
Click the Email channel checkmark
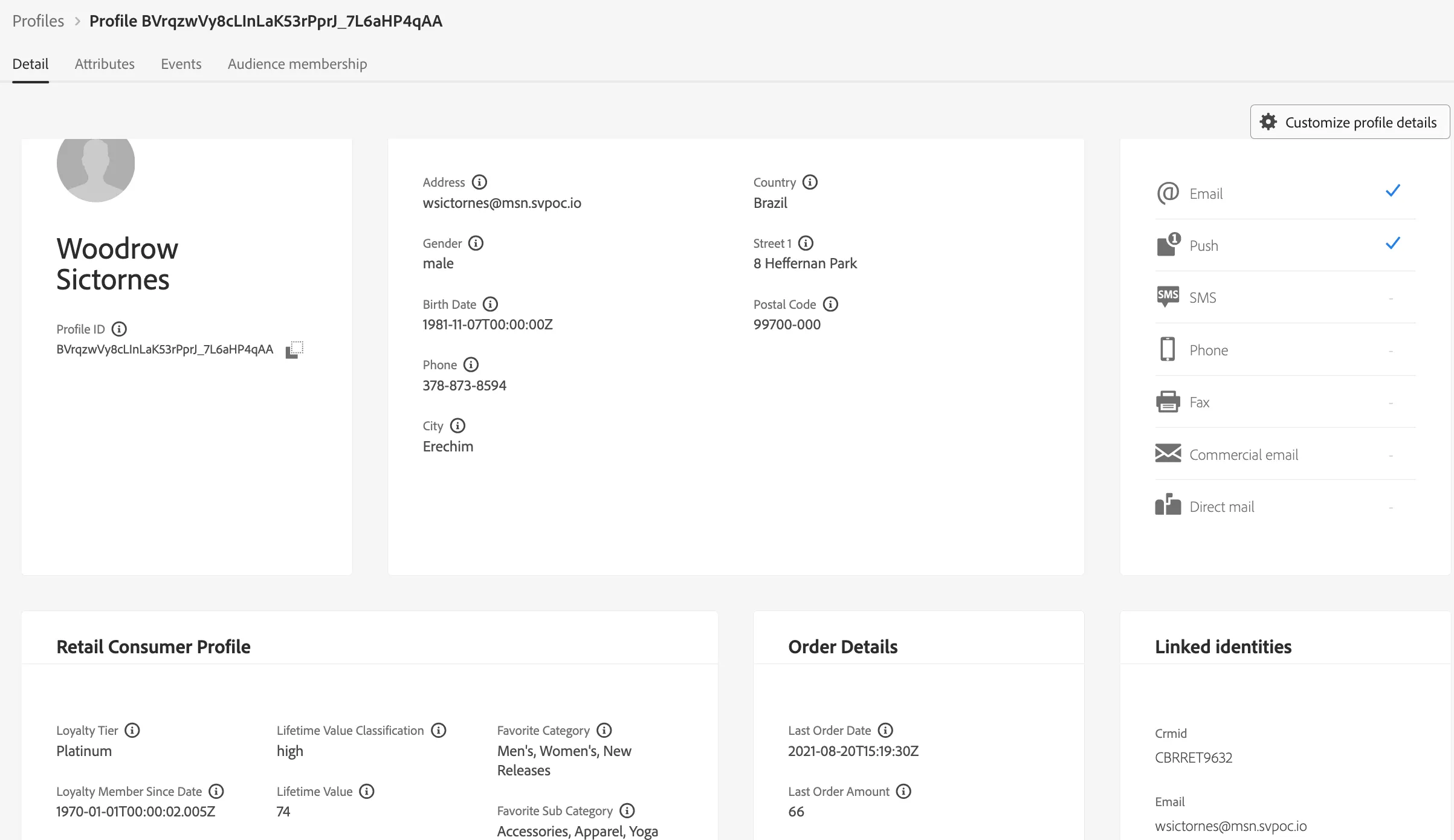[1392, 191]
